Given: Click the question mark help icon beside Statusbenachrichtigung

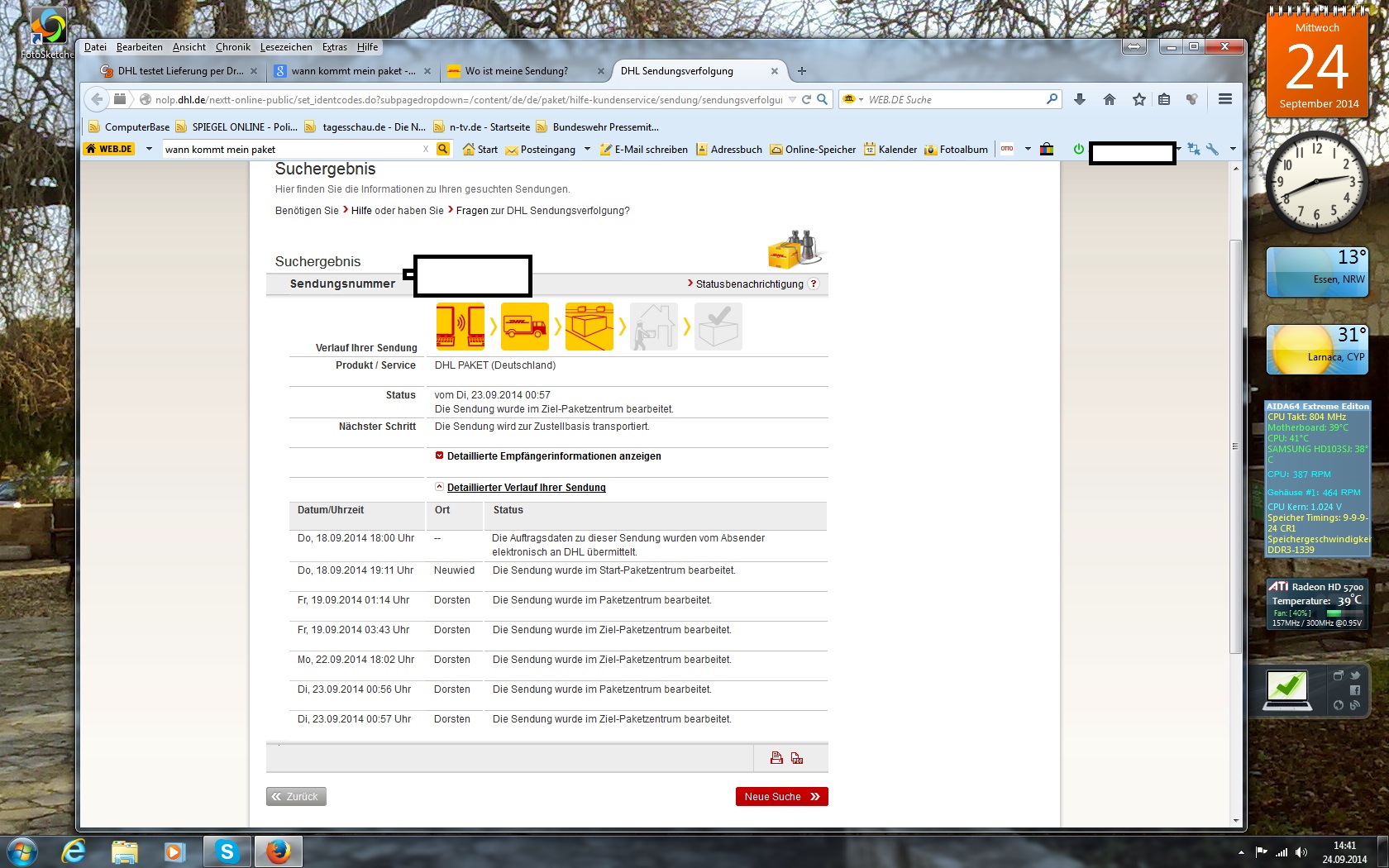Looking at the screenshot, I should point(814,284).
